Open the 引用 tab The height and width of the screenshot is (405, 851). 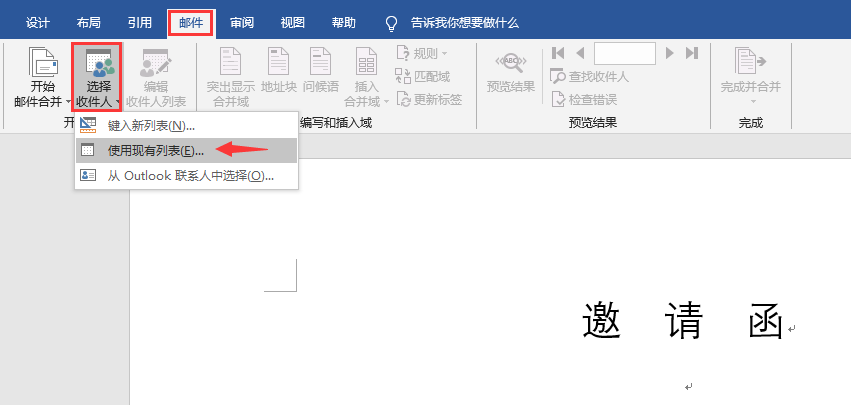139,23
